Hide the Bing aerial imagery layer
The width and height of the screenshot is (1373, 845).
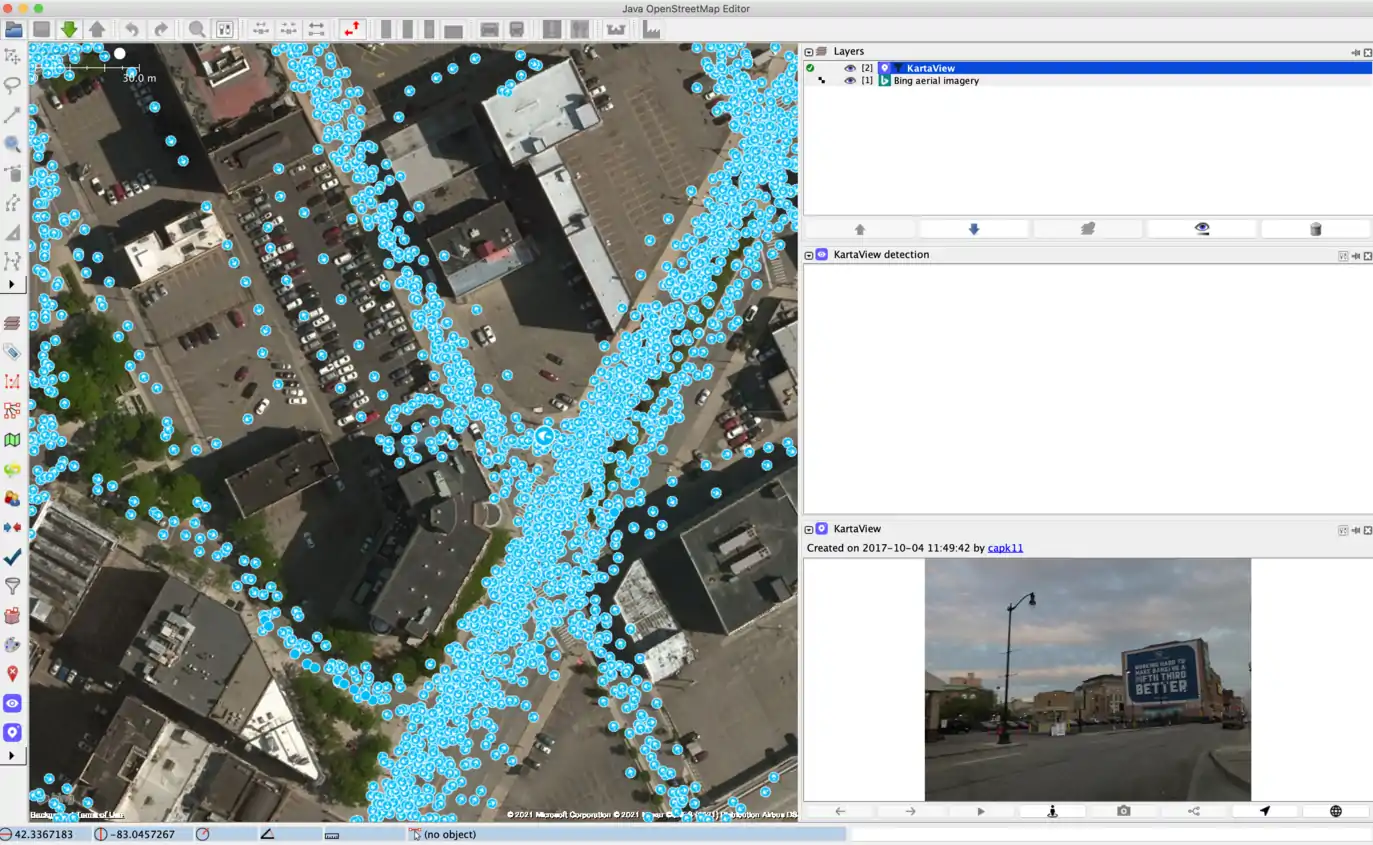click(850, 81)
